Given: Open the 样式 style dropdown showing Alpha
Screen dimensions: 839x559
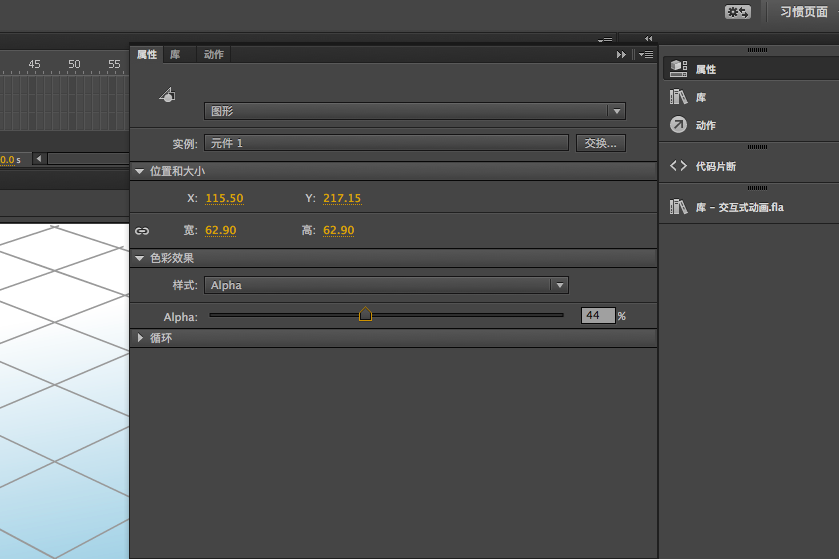Looking at the screenshot, I should point(386,285).
